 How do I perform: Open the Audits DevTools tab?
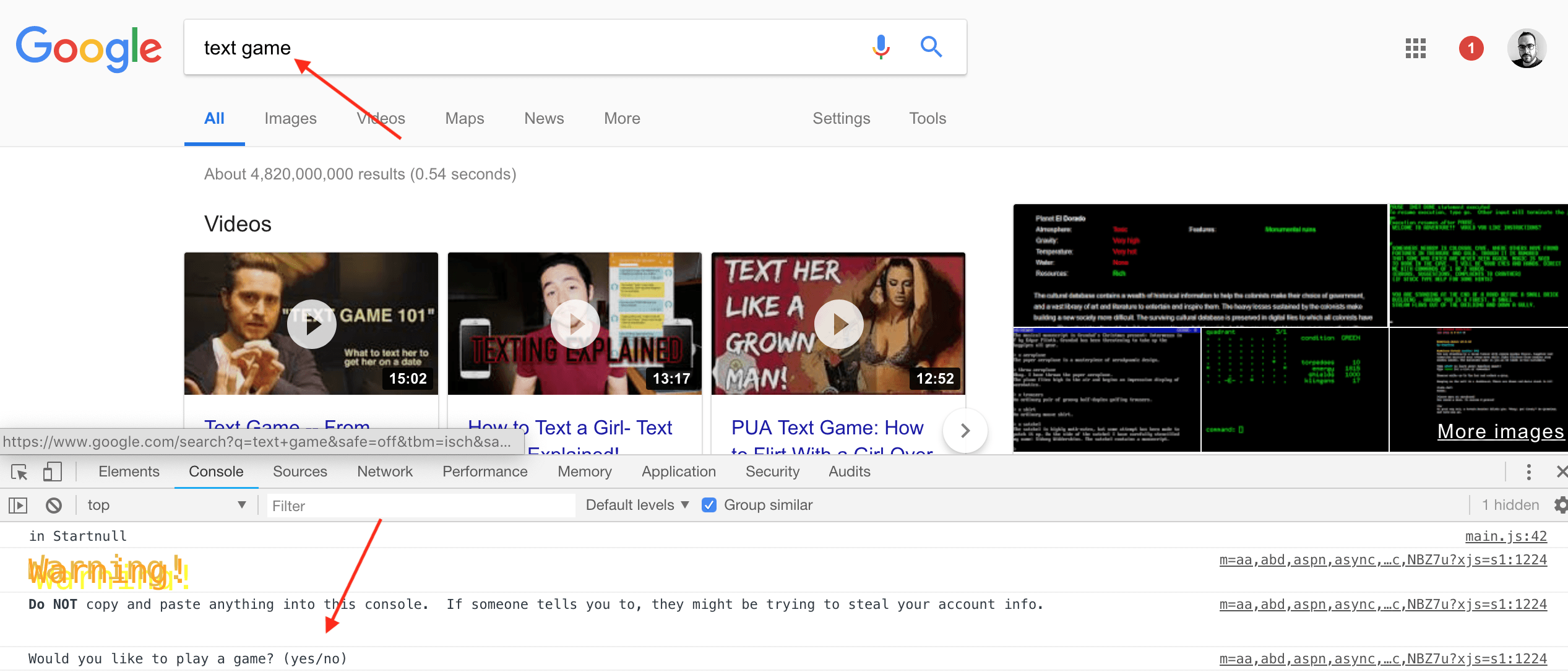pyautogui.click(x=850, y=472)
